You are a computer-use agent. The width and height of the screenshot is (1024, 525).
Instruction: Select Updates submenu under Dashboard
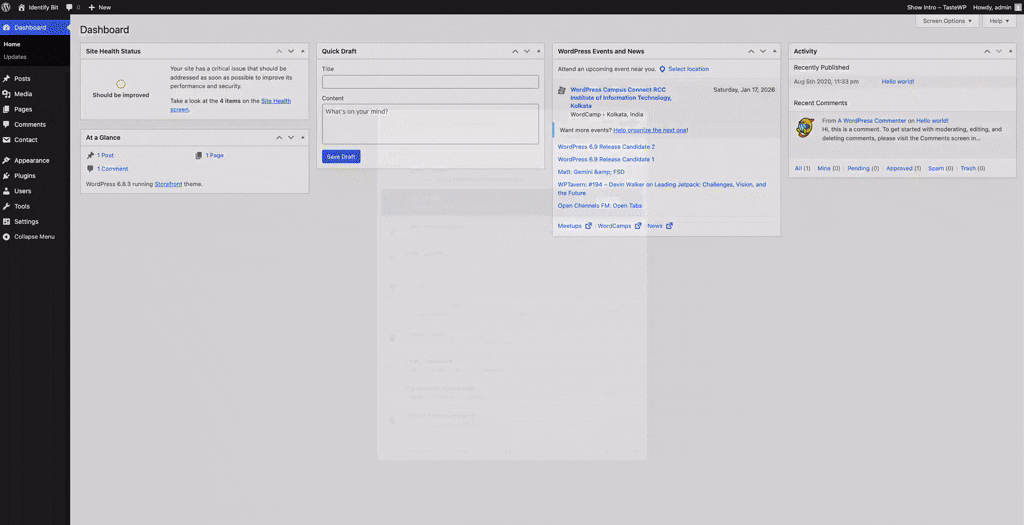click(15, 57)
